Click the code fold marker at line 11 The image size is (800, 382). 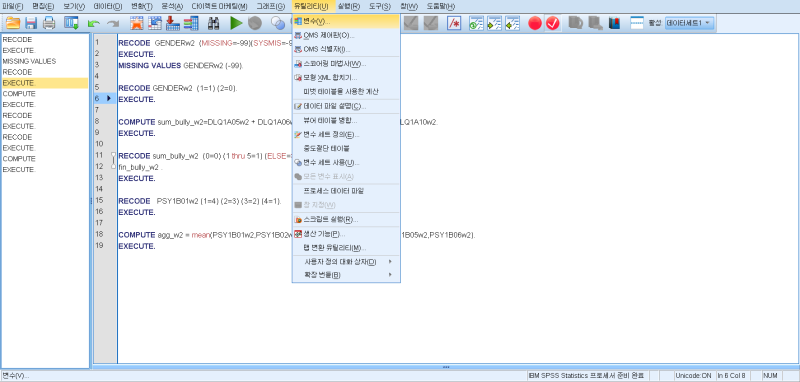click(114, 154)
